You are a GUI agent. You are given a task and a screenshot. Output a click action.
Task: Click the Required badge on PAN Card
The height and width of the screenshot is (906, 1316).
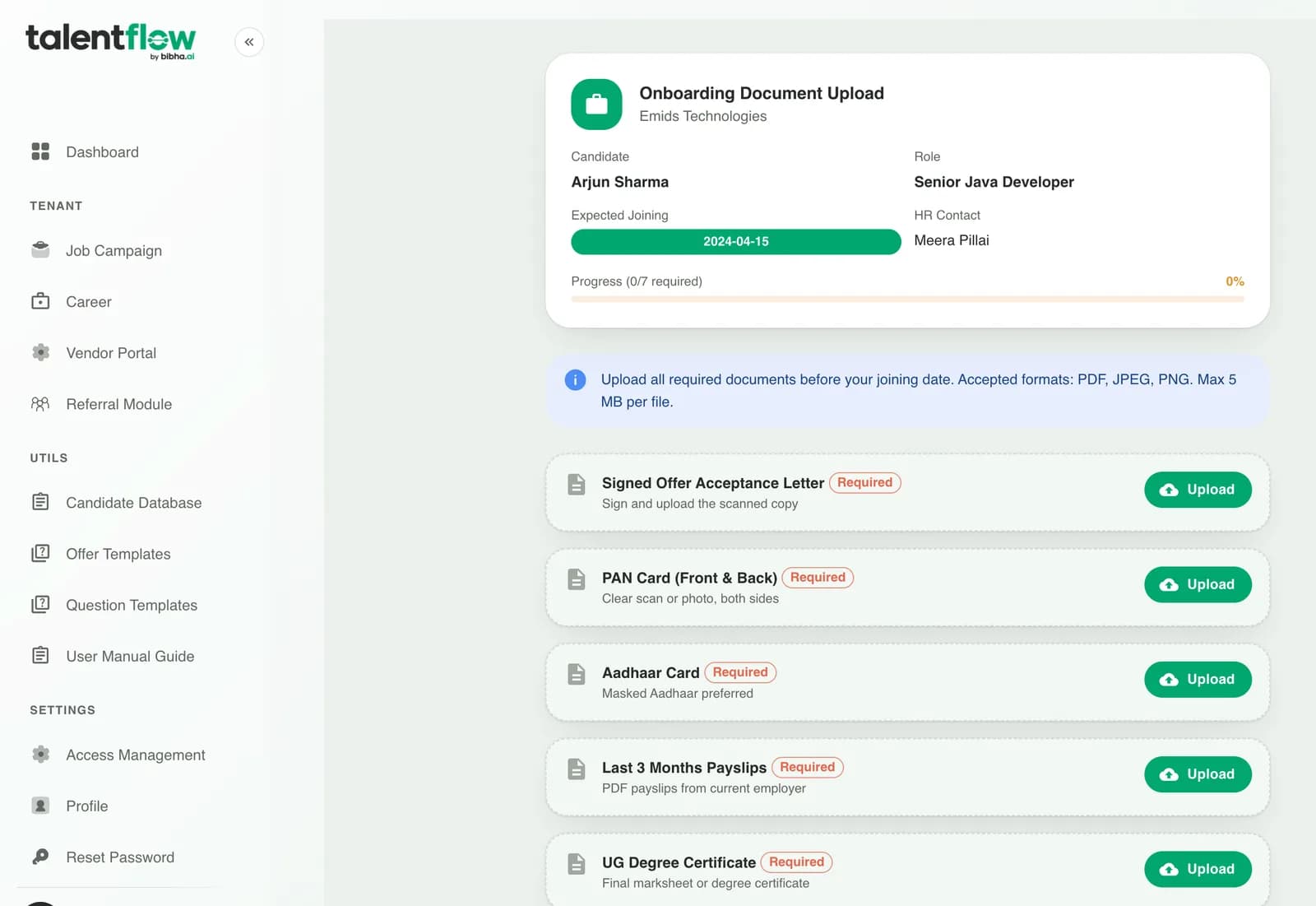pos(818,577)
